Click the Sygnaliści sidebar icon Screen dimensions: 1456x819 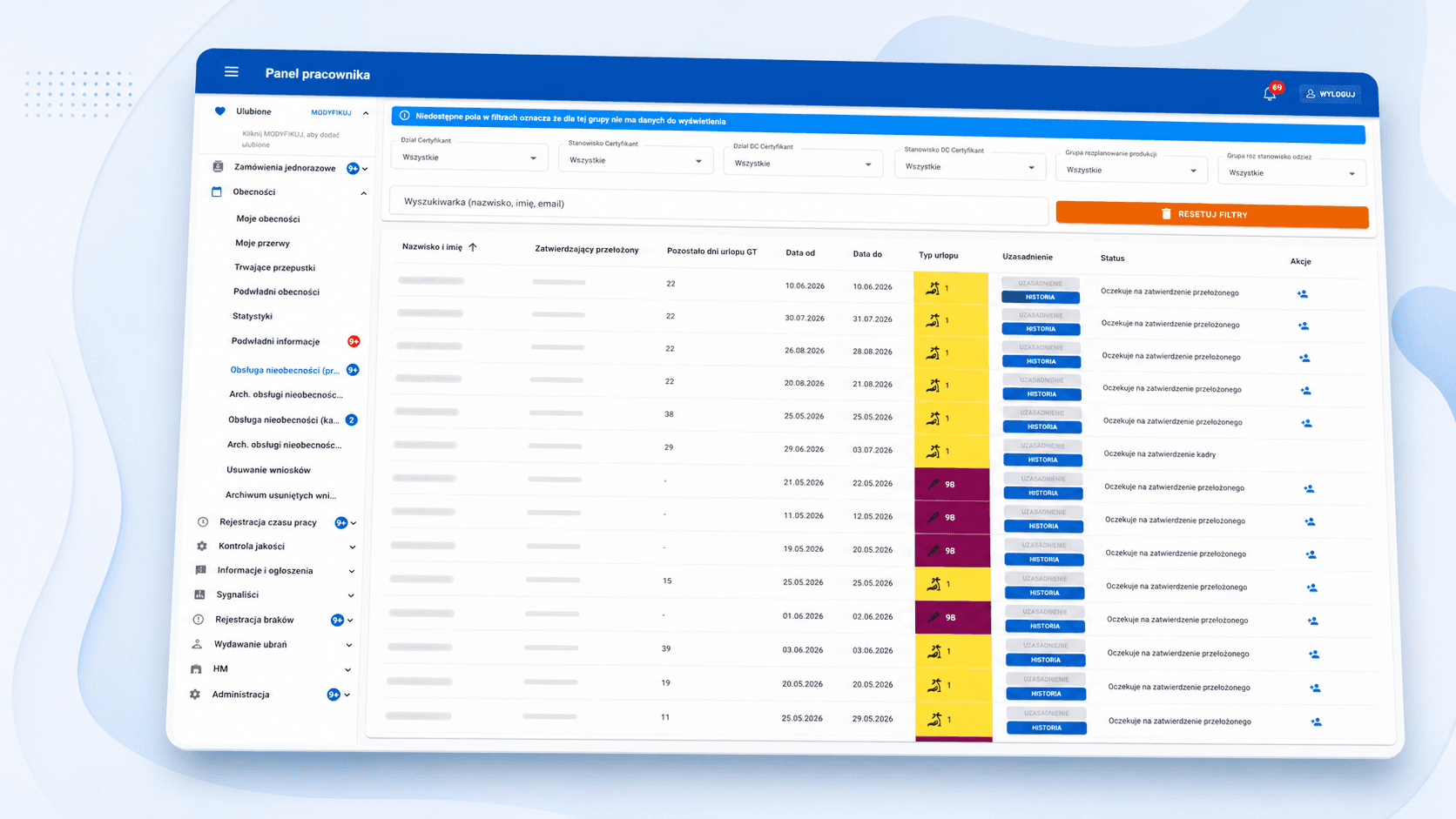199,594
